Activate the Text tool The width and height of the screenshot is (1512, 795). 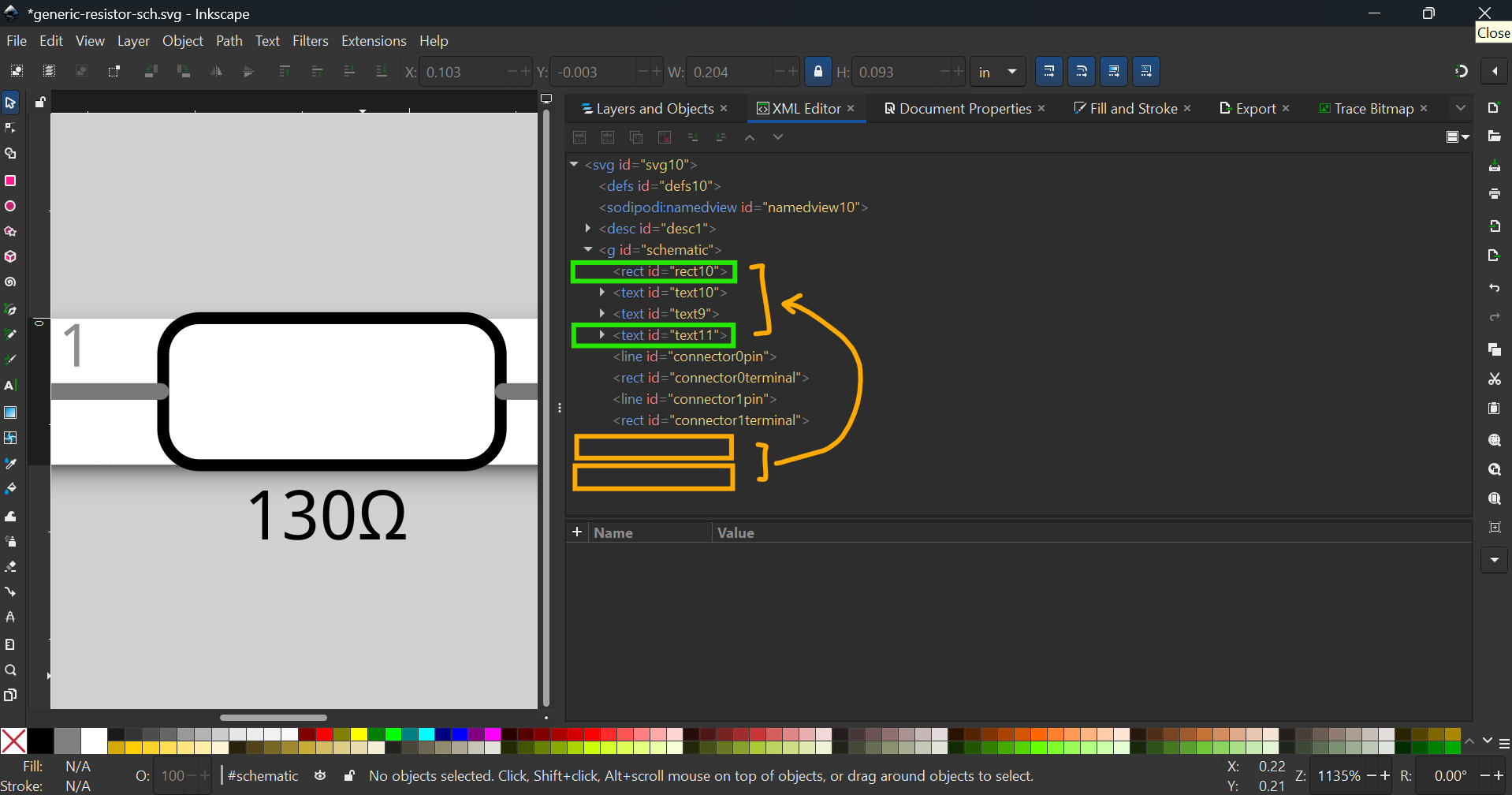pos(10,386)
